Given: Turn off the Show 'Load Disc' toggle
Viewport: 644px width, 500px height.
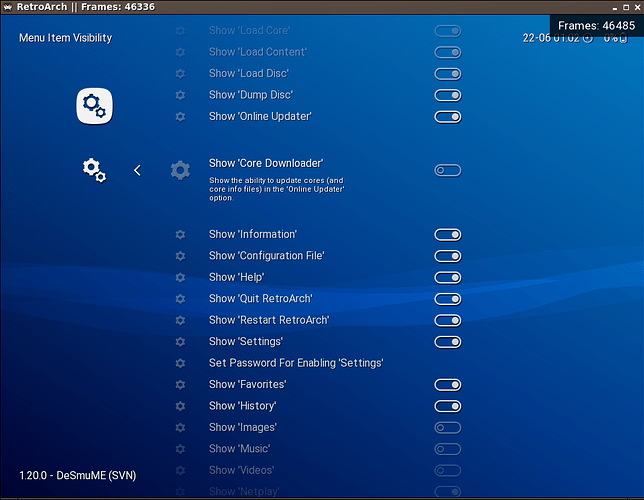Looking at the screenshot, I should point(448,74).
